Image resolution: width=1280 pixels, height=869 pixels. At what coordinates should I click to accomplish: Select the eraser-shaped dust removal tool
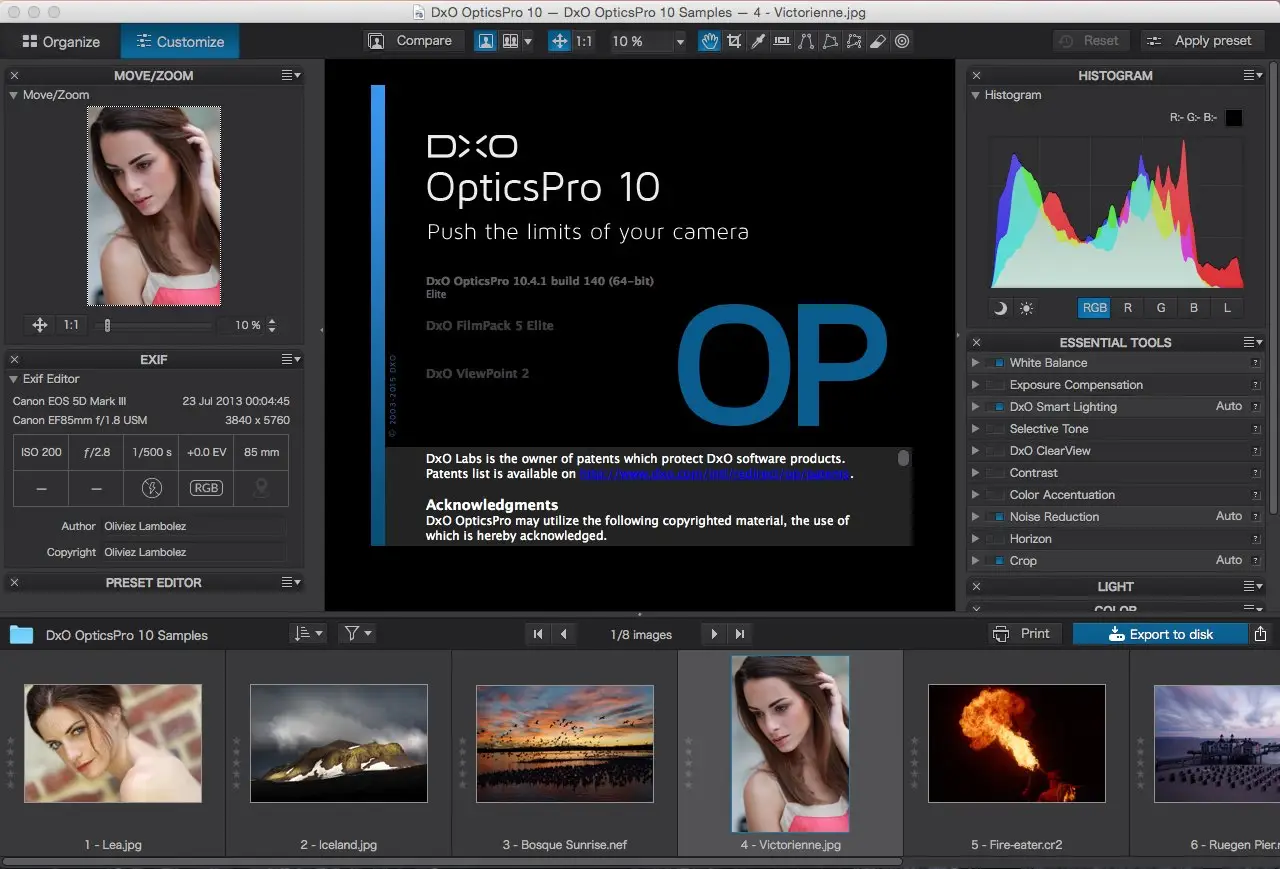[877, 42]
